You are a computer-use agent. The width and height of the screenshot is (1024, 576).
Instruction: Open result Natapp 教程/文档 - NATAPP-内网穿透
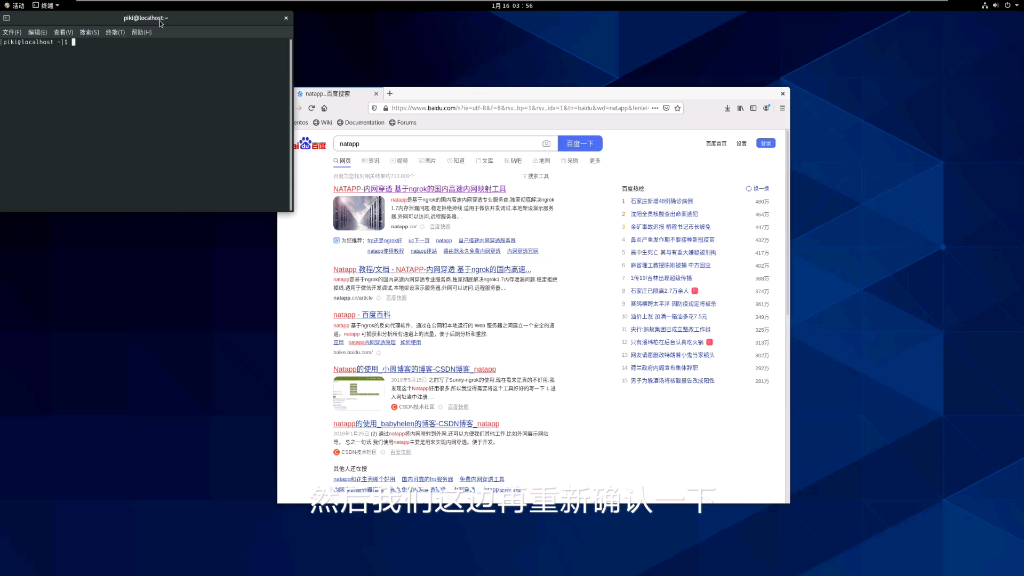point(432,269)
